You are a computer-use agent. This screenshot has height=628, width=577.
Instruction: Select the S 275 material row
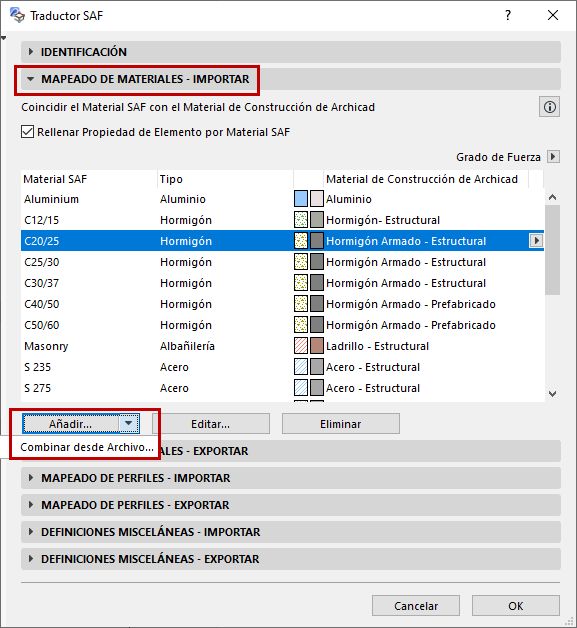[x=282, y=388]
